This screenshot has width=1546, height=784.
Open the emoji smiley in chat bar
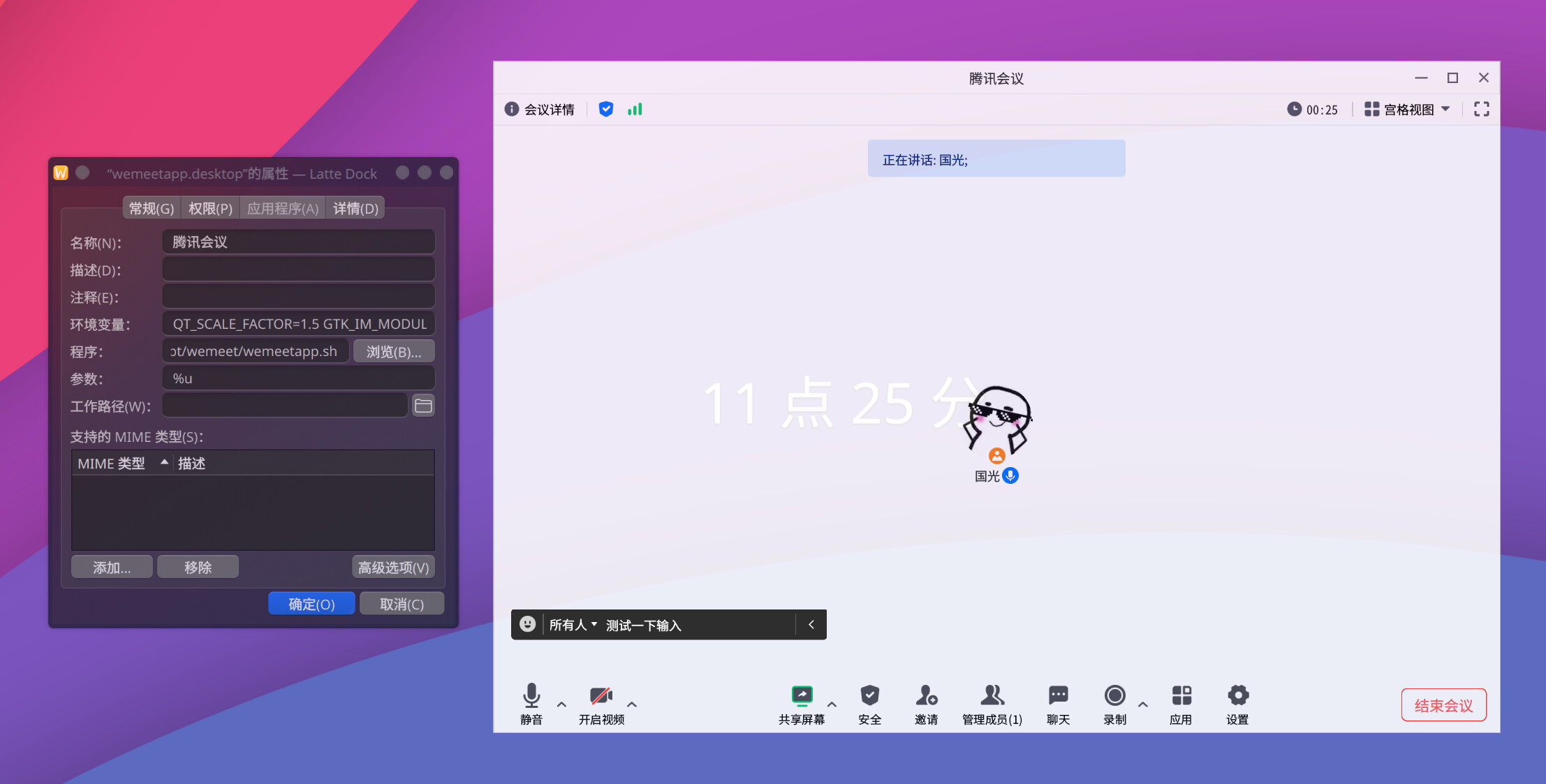528,624
